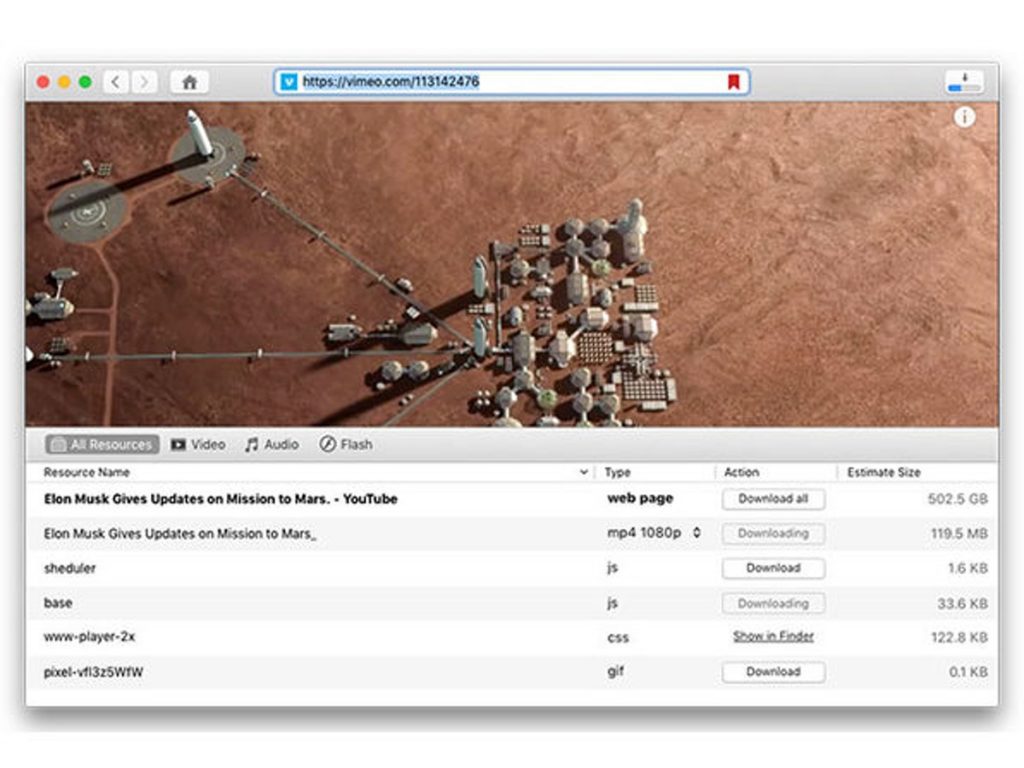Select the Flash filter tab
The image size is (1024, 768).
(346, 444)
